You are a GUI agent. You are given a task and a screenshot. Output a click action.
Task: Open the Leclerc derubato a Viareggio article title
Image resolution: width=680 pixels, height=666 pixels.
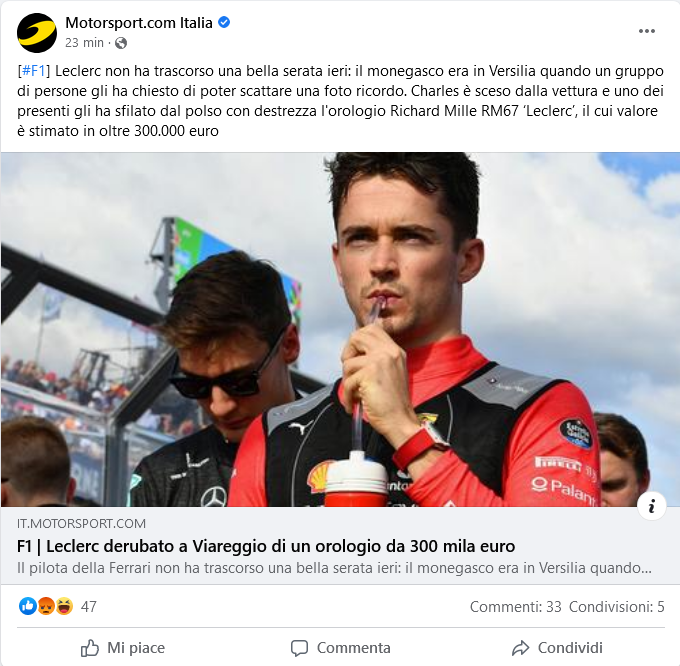coord(266,546)
